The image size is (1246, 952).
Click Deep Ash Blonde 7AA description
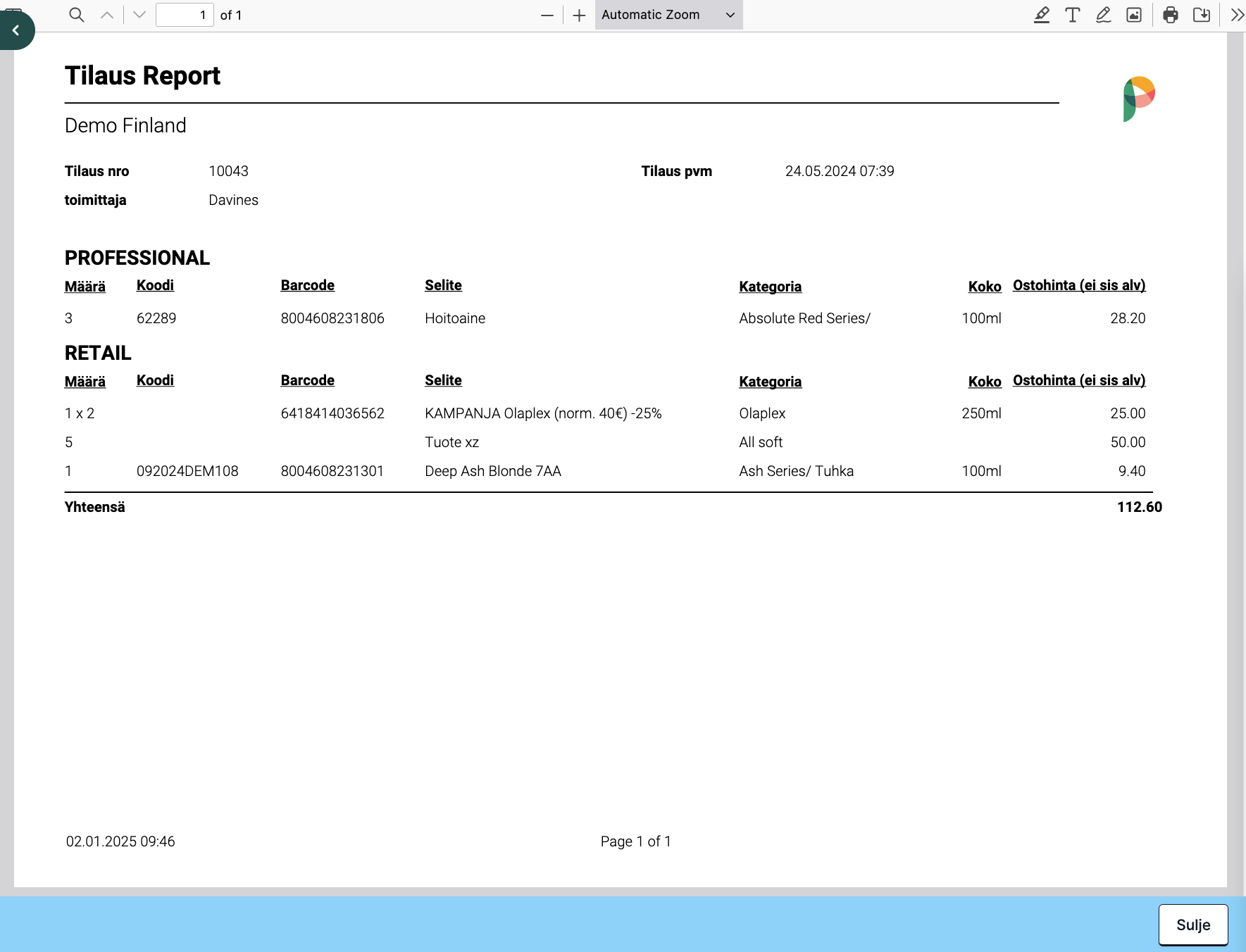coord(493,471)
